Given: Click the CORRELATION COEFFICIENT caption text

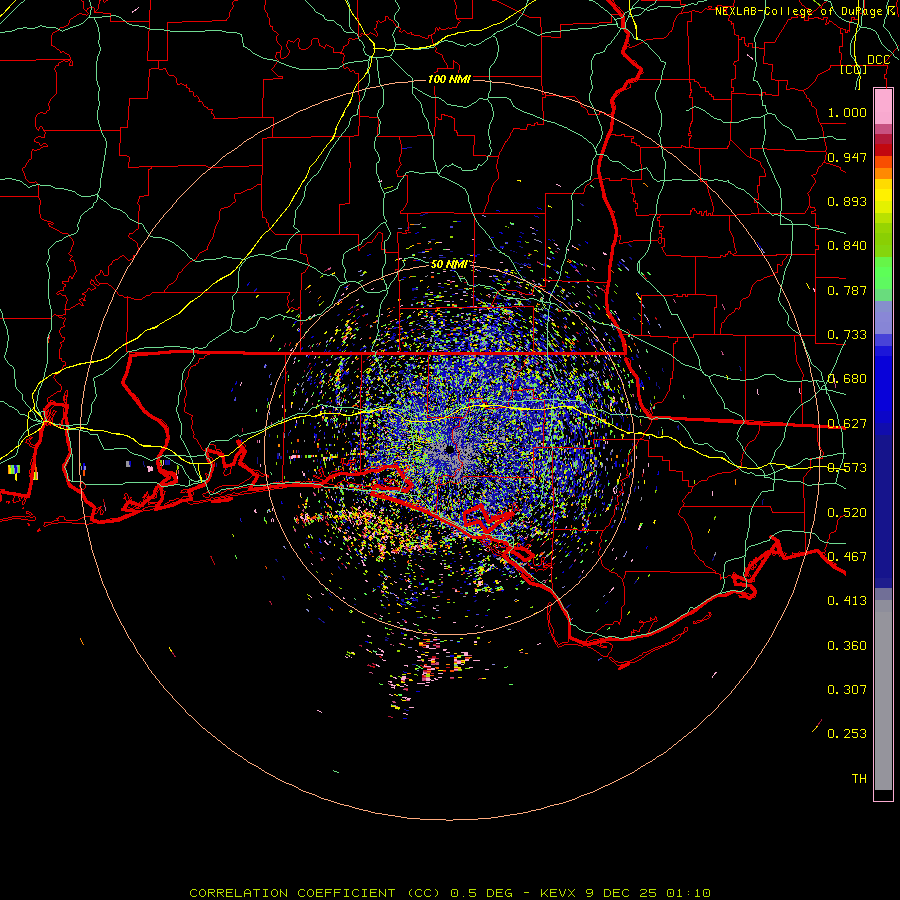Looking at the screenshot, I should [292, 893].
